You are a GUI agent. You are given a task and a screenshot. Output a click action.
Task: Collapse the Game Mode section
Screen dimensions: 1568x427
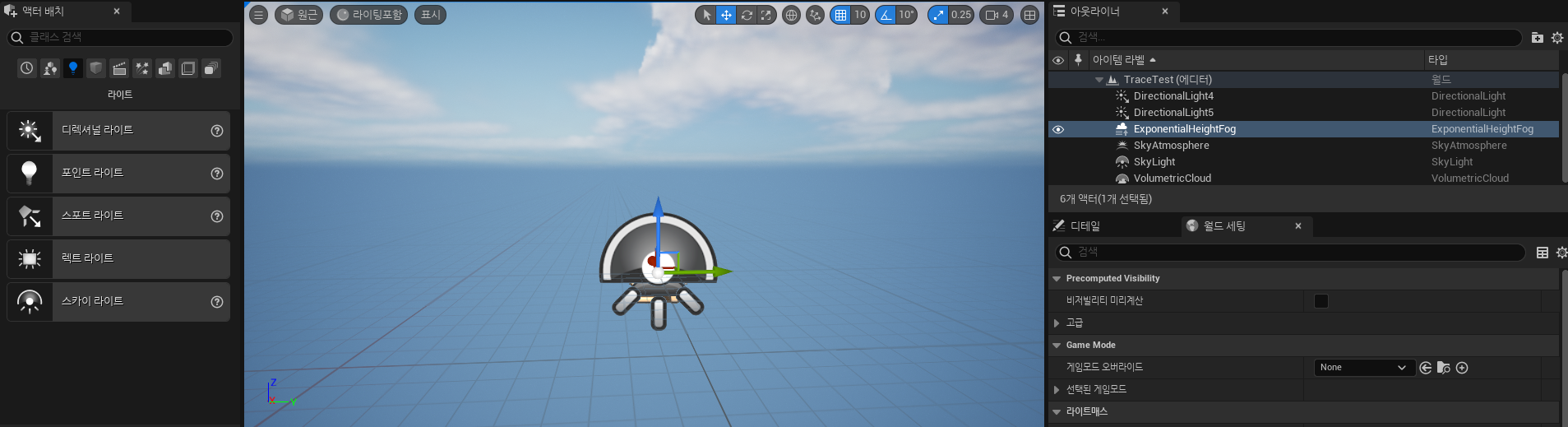coord(1057,346)
